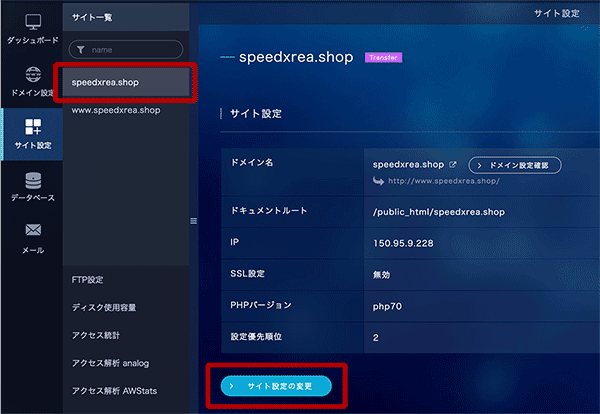Click the SSL設定 row label

pyautogui.click(x=247, y=274)
